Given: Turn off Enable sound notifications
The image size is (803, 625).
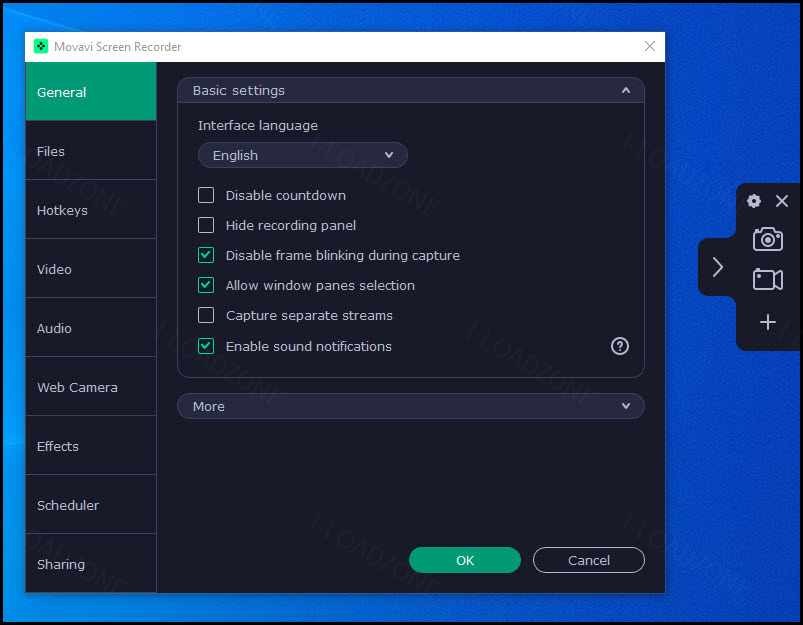Looking at the screenshot, I should pos(206,346).
